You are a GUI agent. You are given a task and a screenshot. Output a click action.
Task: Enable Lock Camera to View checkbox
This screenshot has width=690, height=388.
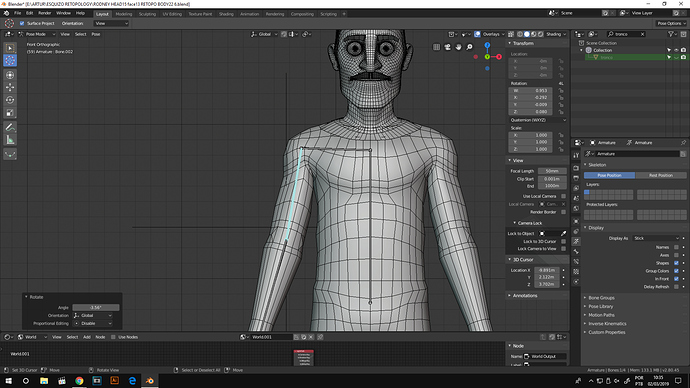(563, 249)
